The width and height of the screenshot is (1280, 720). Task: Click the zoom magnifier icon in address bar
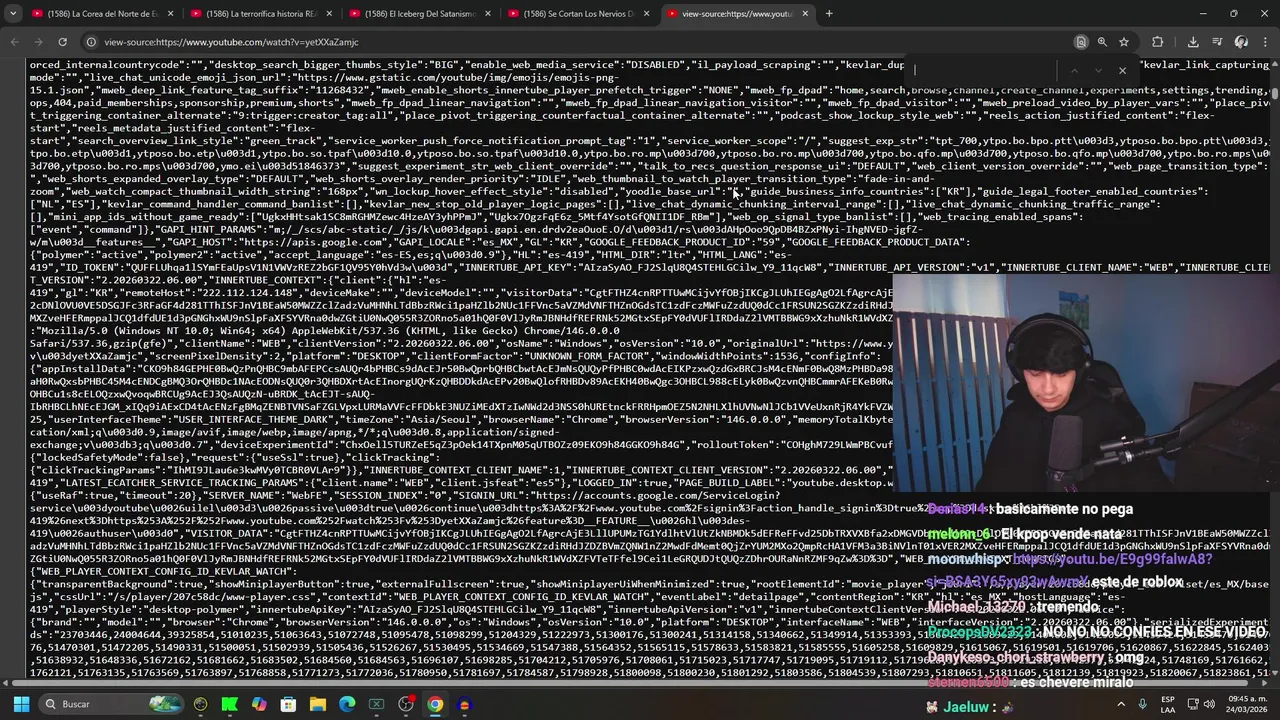1102,42
